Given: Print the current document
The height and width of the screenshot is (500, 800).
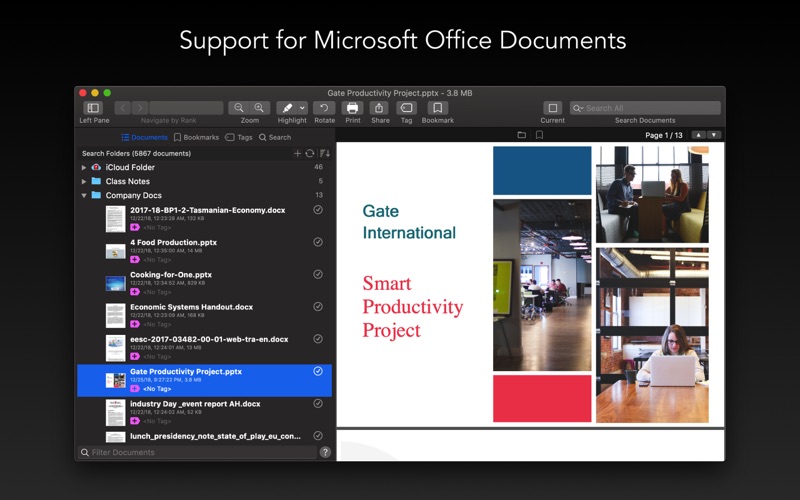Looking at the screenshot, I should (352, 108).
